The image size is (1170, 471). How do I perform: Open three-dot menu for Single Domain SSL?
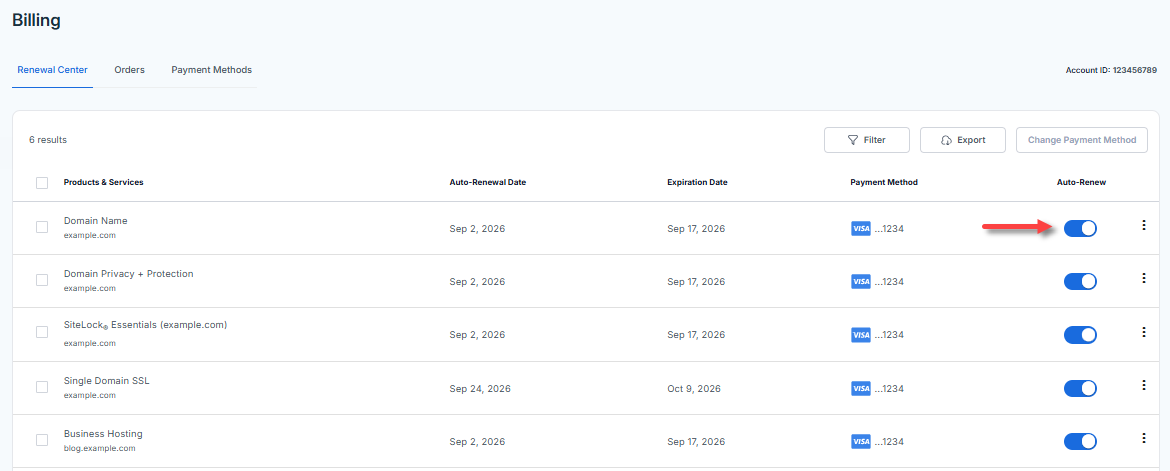(x=1143, y=385)
